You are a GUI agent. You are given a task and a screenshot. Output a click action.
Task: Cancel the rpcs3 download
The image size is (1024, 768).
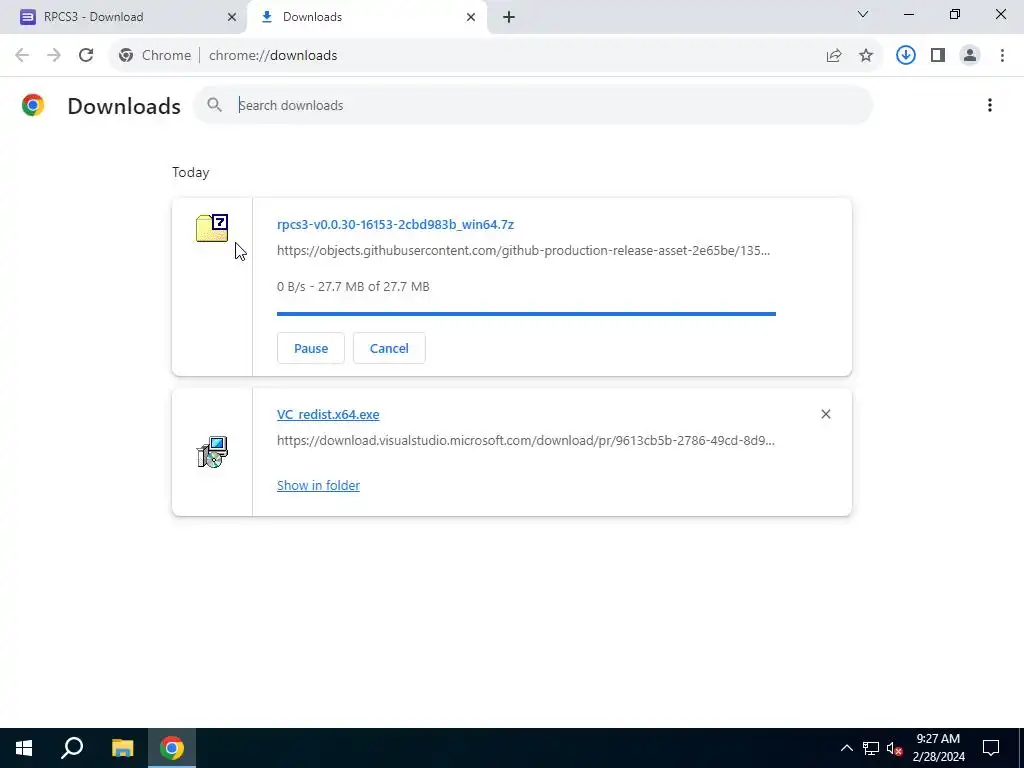pos(389,348)
